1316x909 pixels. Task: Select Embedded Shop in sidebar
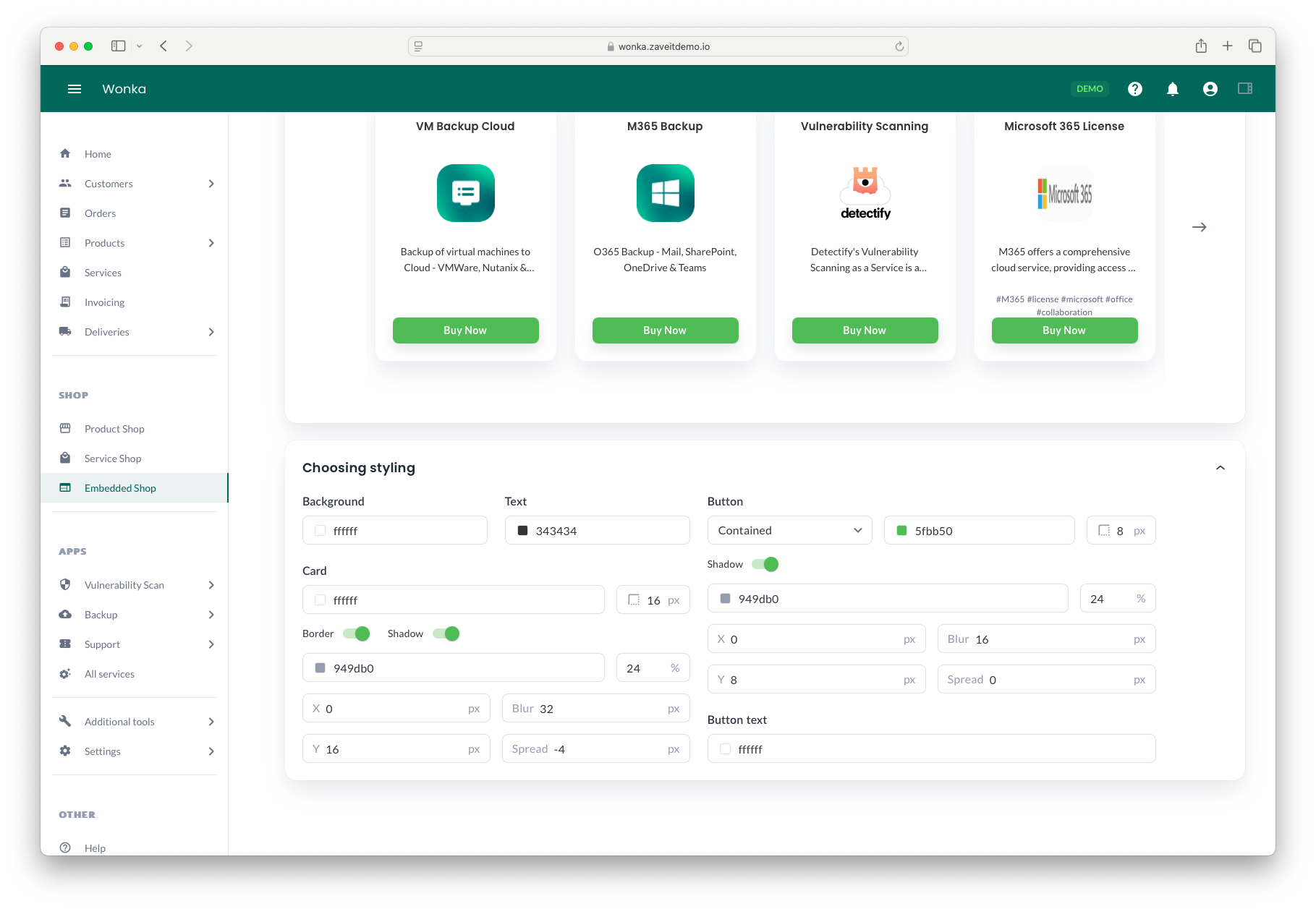point(135,488)
